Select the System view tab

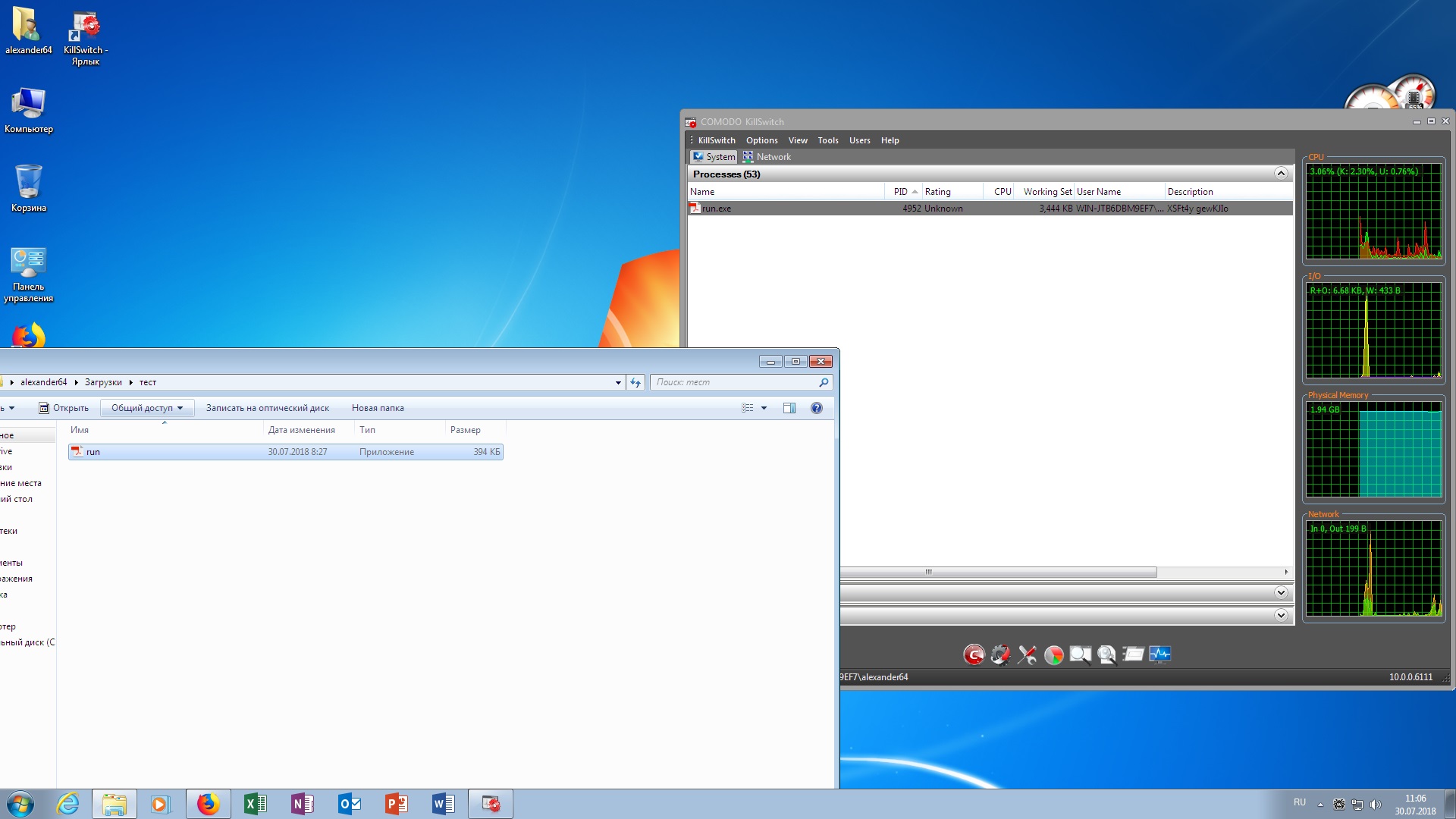click(714, 157)
